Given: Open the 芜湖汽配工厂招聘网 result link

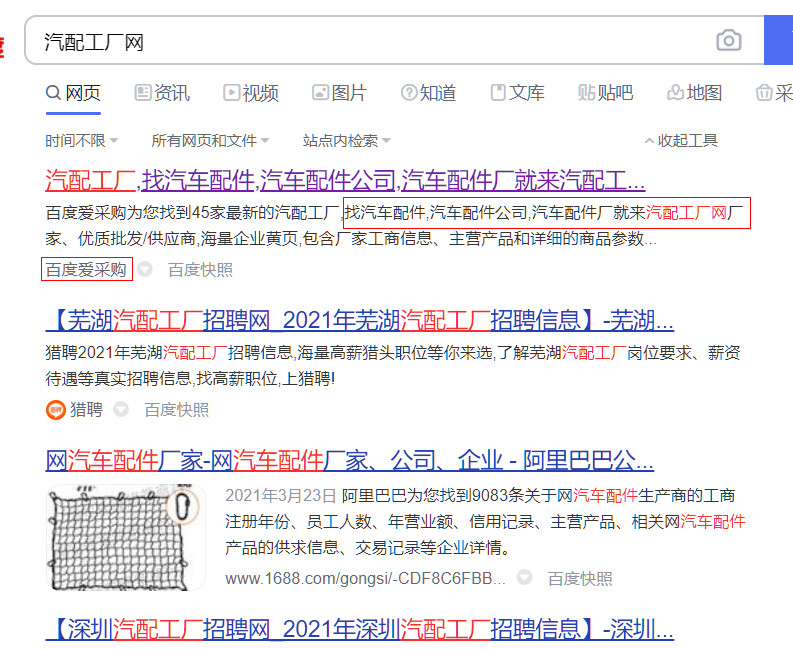Looking at the screenshot, I should (360, 321).
